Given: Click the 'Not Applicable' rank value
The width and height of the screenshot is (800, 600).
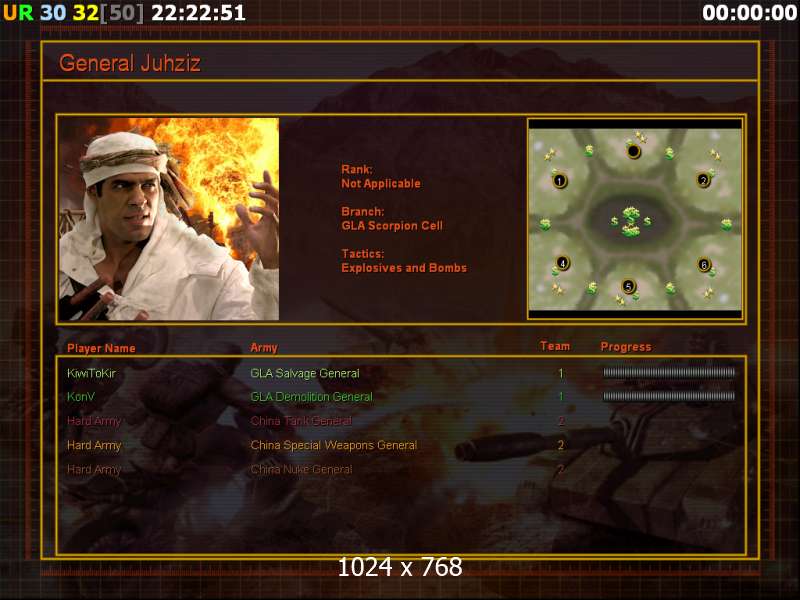Looking at the screenshot, I should (381, 184).
